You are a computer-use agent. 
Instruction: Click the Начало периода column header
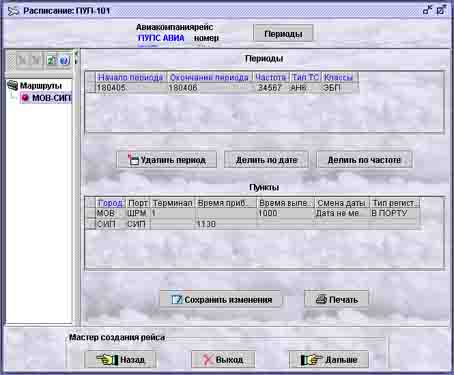click(130, 77)
